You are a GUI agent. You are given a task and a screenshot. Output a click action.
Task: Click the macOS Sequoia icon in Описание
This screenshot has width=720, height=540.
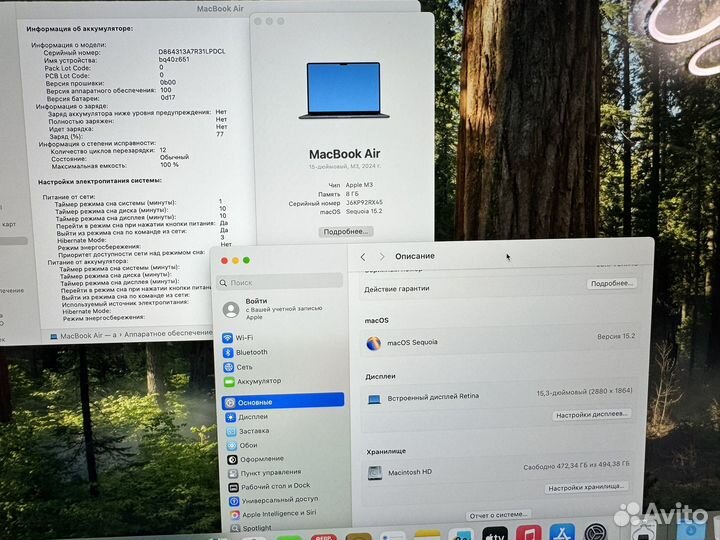pos(374,343)
